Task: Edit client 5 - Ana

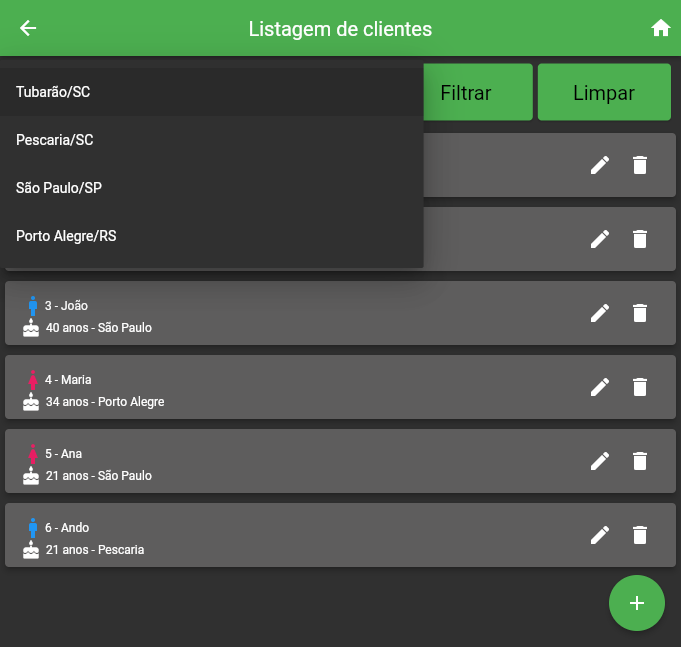Action: (x=600, y=461)
